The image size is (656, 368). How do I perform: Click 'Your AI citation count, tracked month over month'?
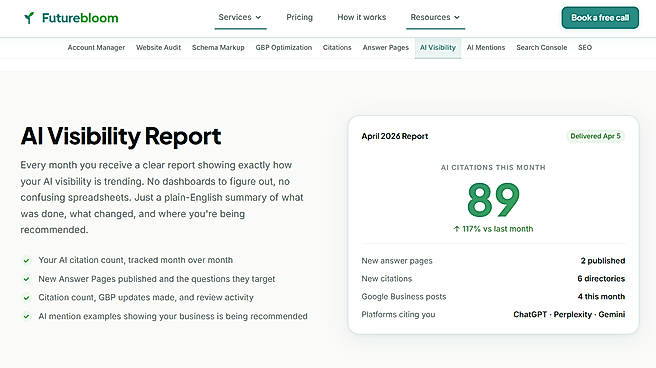(x=136, y=260)
